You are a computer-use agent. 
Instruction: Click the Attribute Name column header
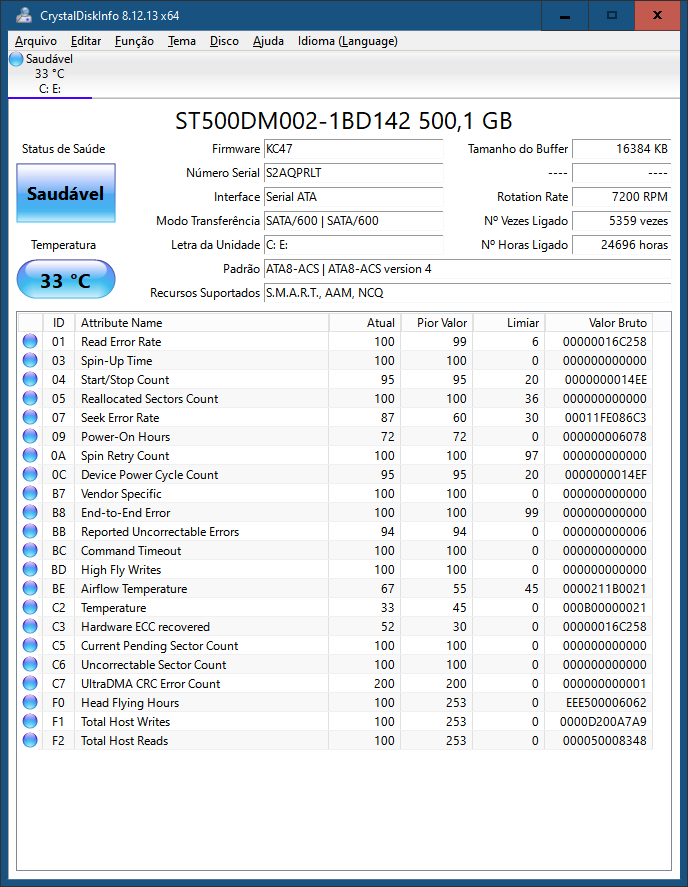coord(201,322)
